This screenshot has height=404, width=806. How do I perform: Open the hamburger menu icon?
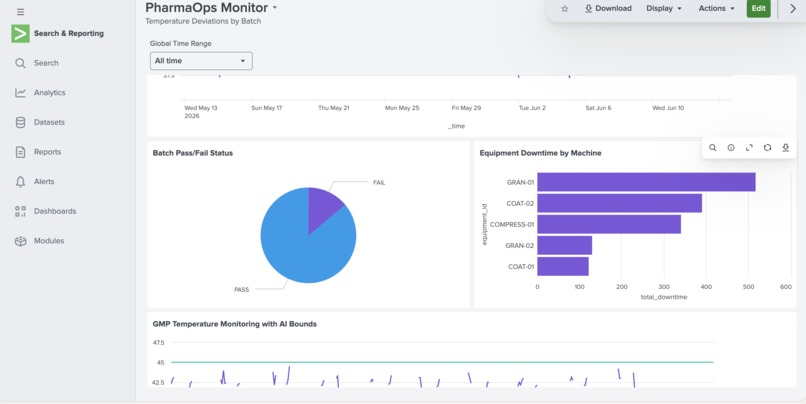(20, 12)
